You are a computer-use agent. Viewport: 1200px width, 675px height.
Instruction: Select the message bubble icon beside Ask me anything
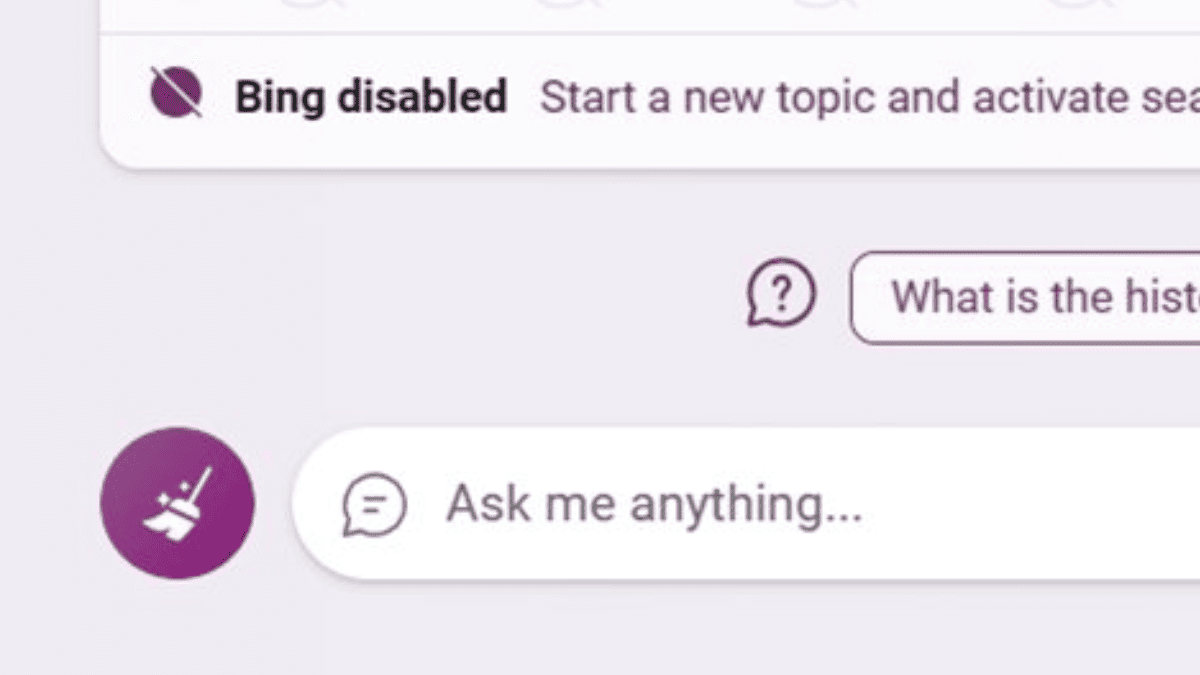(x=374, y=504)
